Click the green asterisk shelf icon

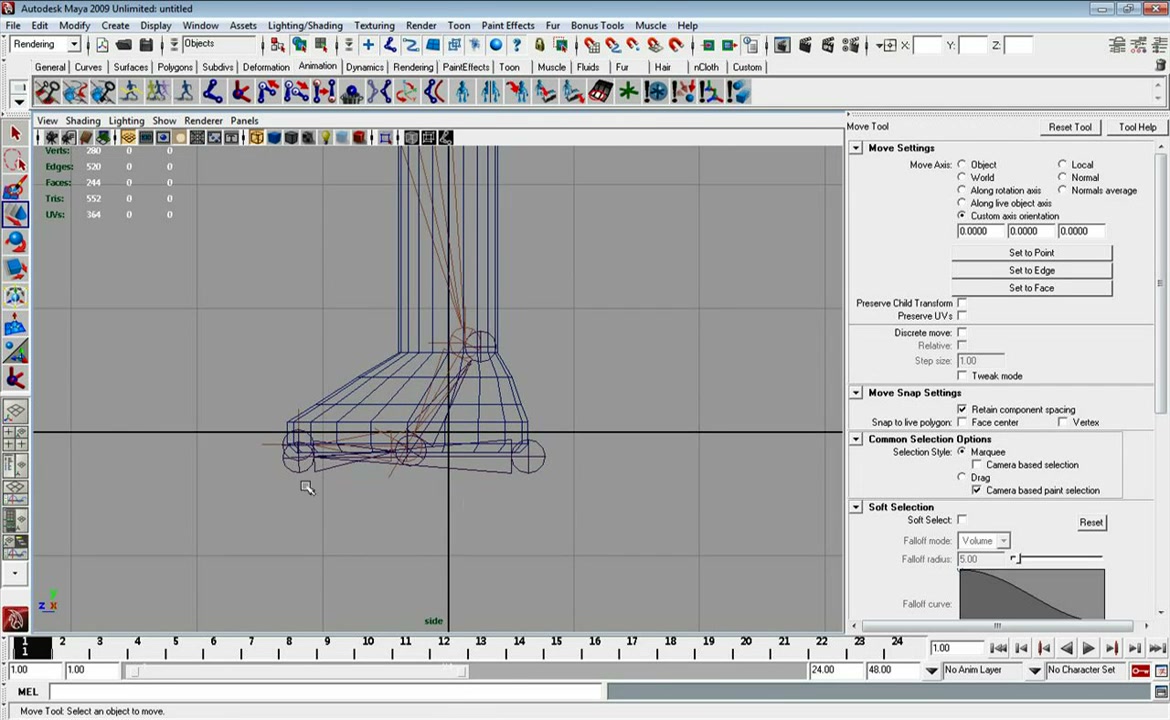628,93
